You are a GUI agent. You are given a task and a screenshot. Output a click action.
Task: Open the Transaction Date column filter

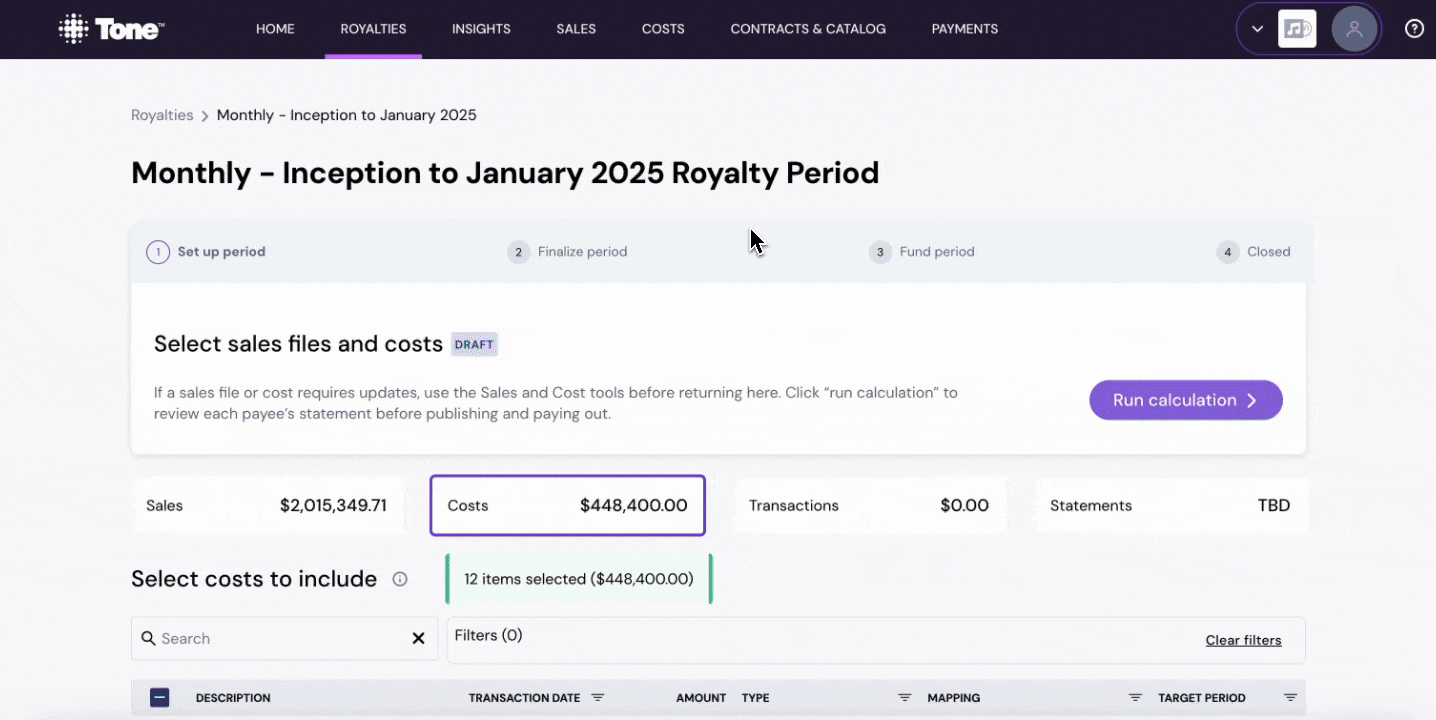[x=598, y=698]
